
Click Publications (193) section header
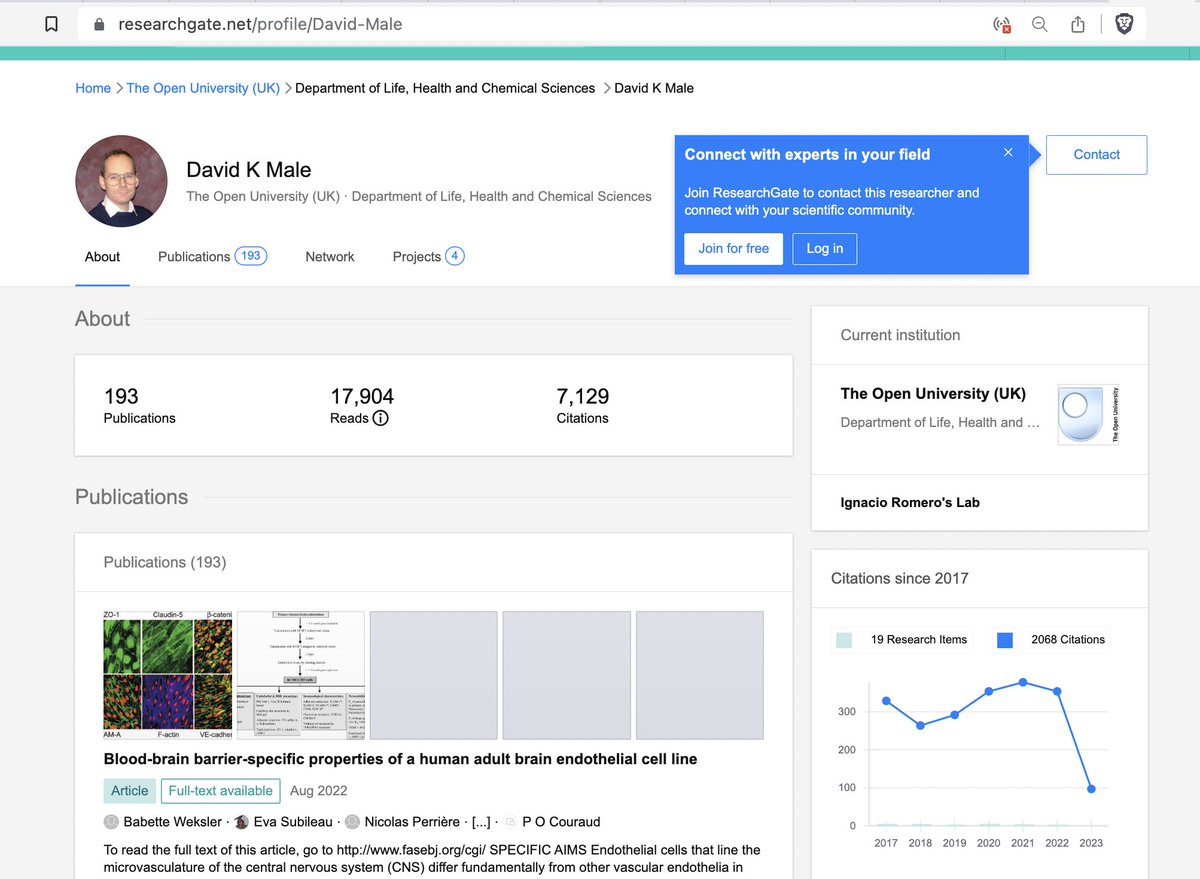click(x=165, y=562)
